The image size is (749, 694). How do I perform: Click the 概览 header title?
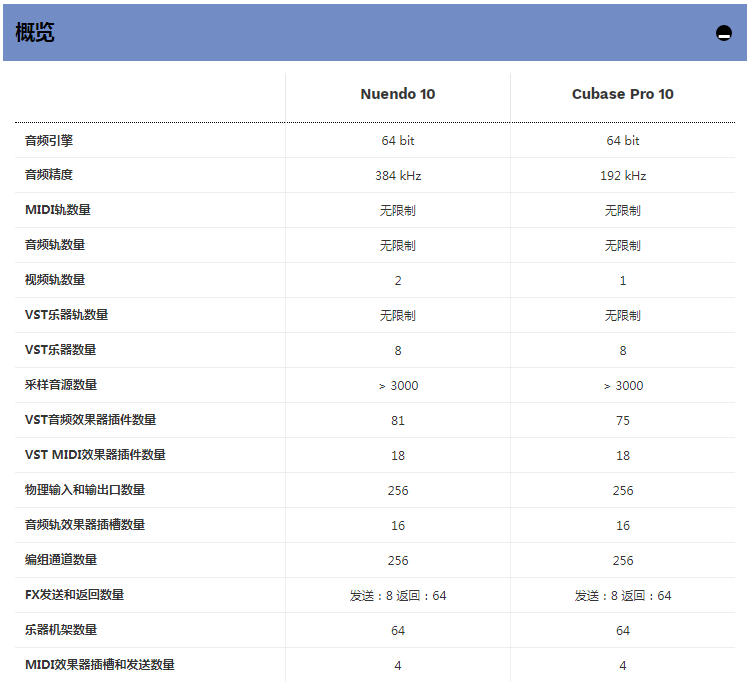point(35,32)
